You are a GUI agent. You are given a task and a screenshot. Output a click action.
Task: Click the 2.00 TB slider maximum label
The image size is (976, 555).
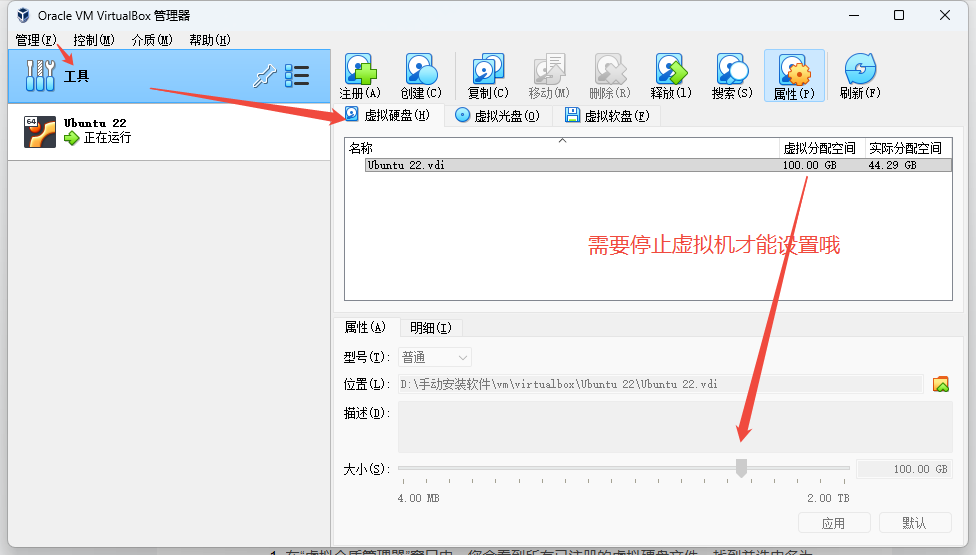click(x=828, y=498)
